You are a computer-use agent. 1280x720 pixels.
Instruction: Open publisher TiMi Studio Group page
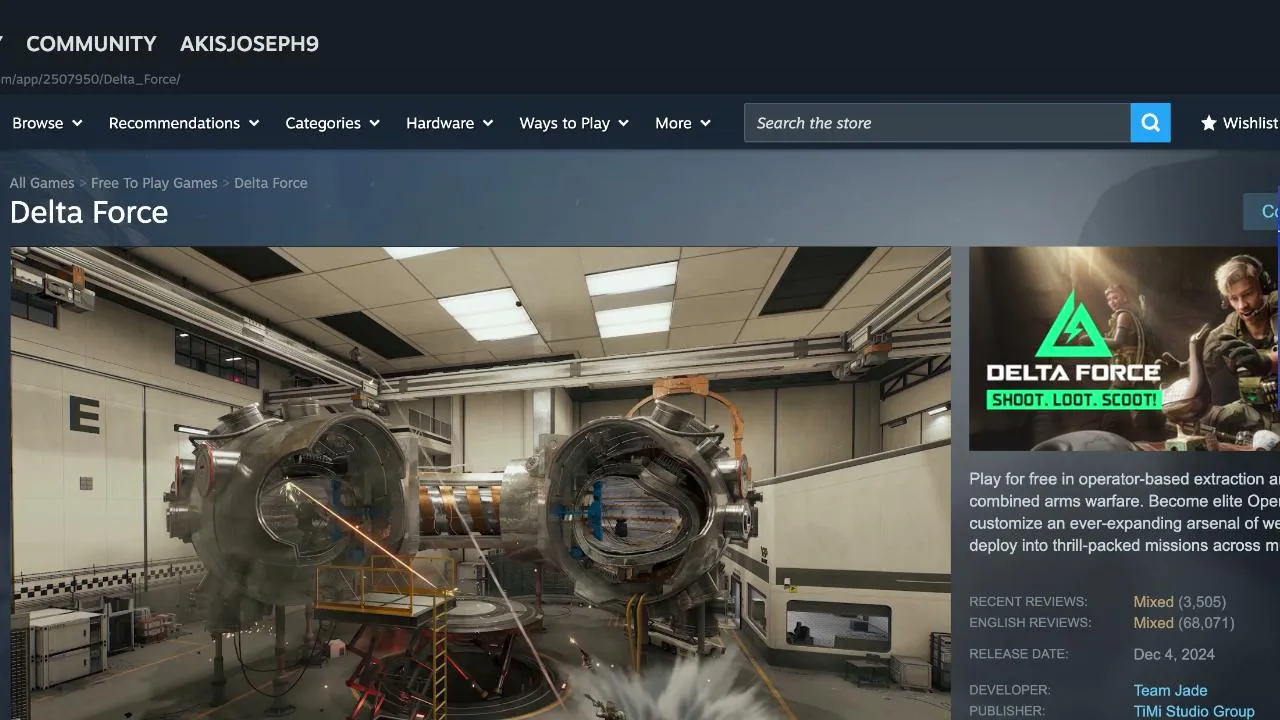[1194, 711]
